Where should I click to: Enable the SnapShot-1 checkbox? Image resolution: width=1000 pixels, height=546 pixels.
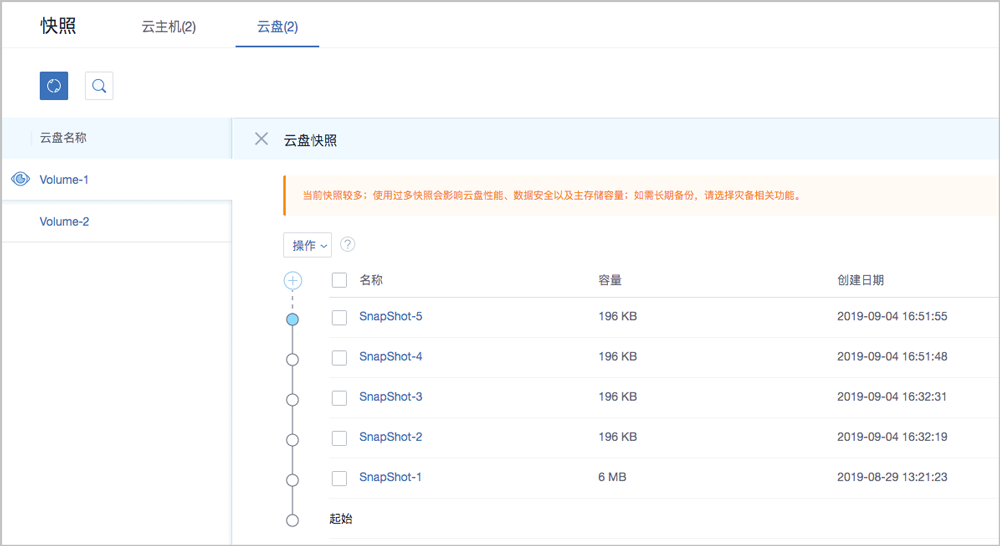(x=339, y=478)
